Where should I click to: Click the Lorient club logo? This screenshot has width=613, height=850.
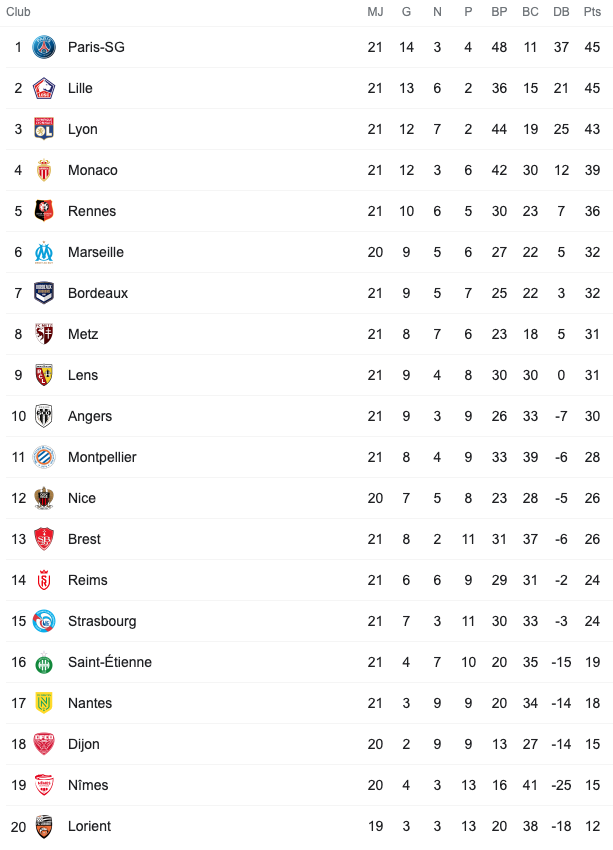point(44,826)
